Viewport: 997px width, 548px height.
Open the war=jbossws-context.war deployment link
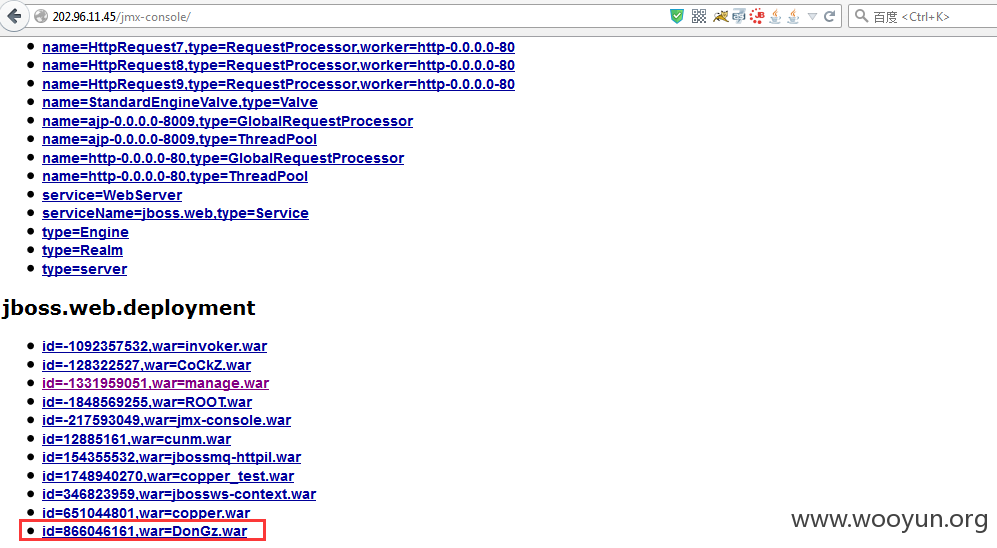coord(179,494)
